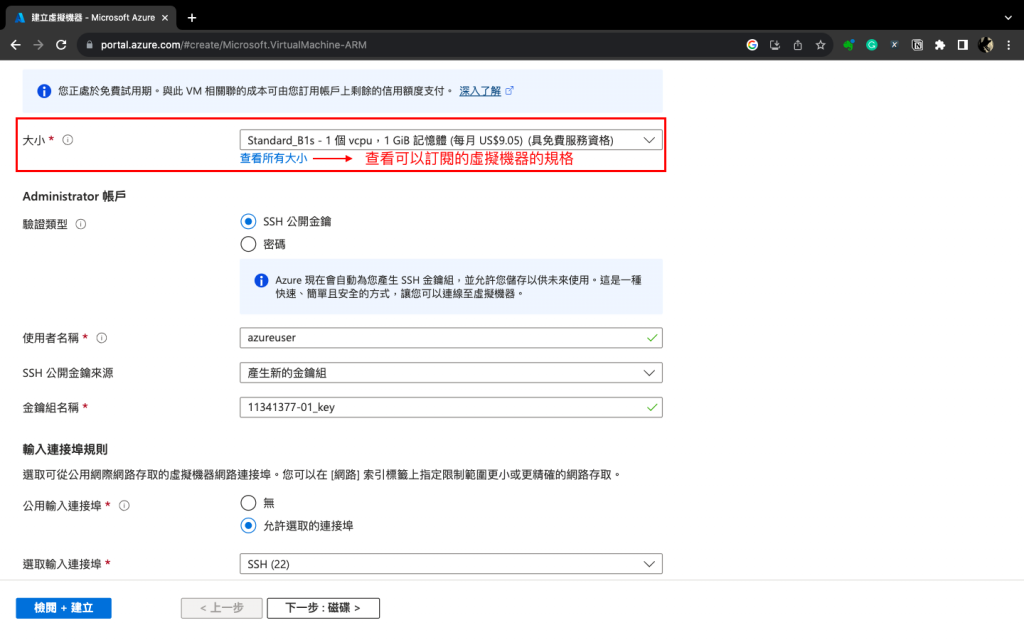This screenshot has height=640, width=1024.
Task: Open Chrome three-dot menu
Action: tap(1008, 45)
